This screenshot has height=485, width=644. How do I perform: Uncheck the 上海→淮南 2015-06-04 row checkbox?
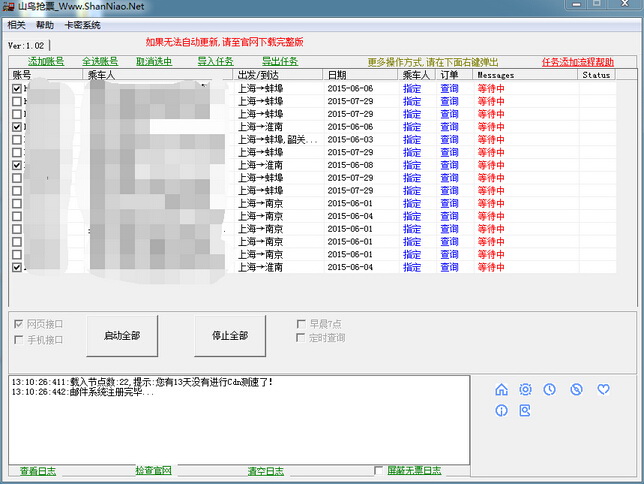pyautogui.click(x=17, y=267)
